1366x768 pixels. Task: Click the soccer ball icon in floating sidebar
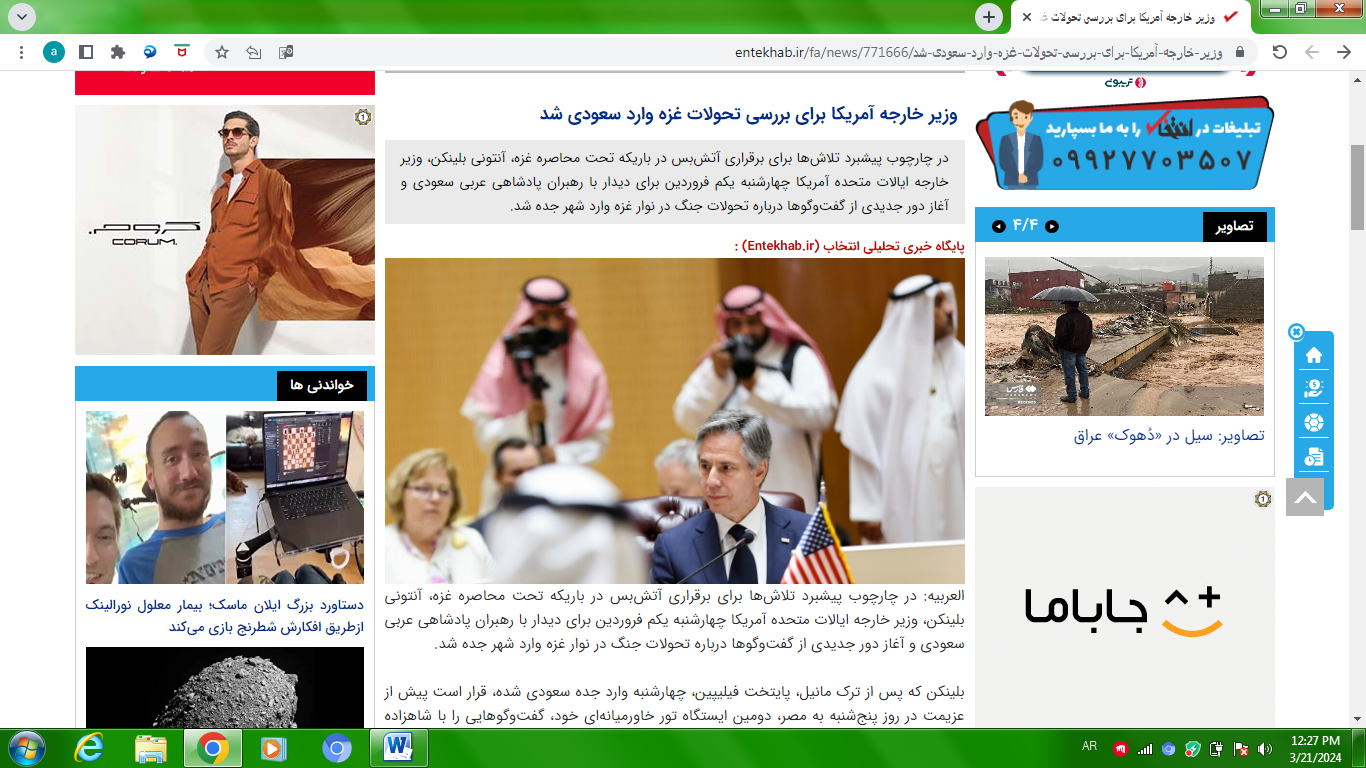[x=1314, y=423]
